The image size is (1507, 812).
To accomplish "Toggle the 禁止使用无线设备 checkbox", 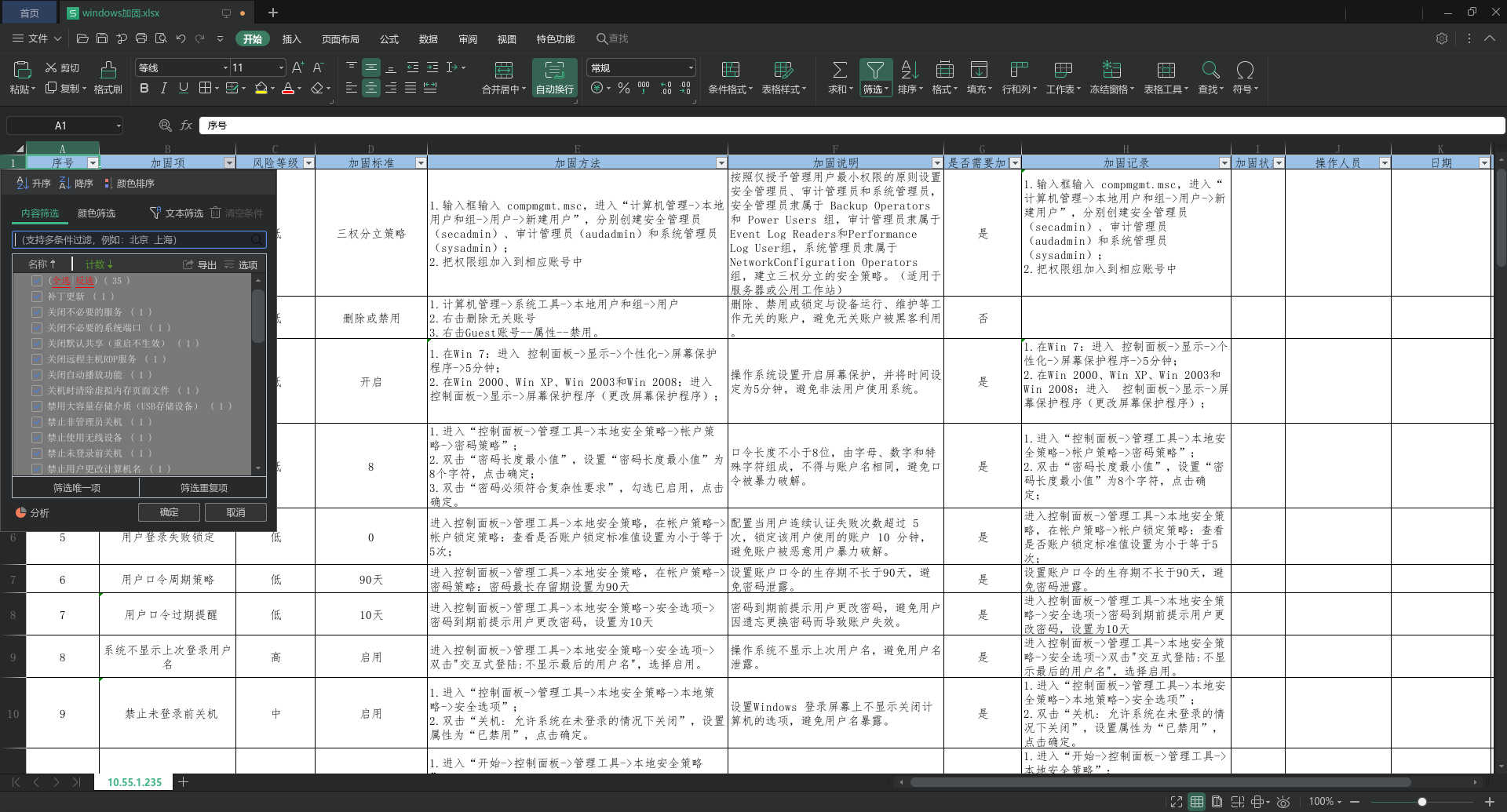I will pyautogui.click(x=37, y=438).
